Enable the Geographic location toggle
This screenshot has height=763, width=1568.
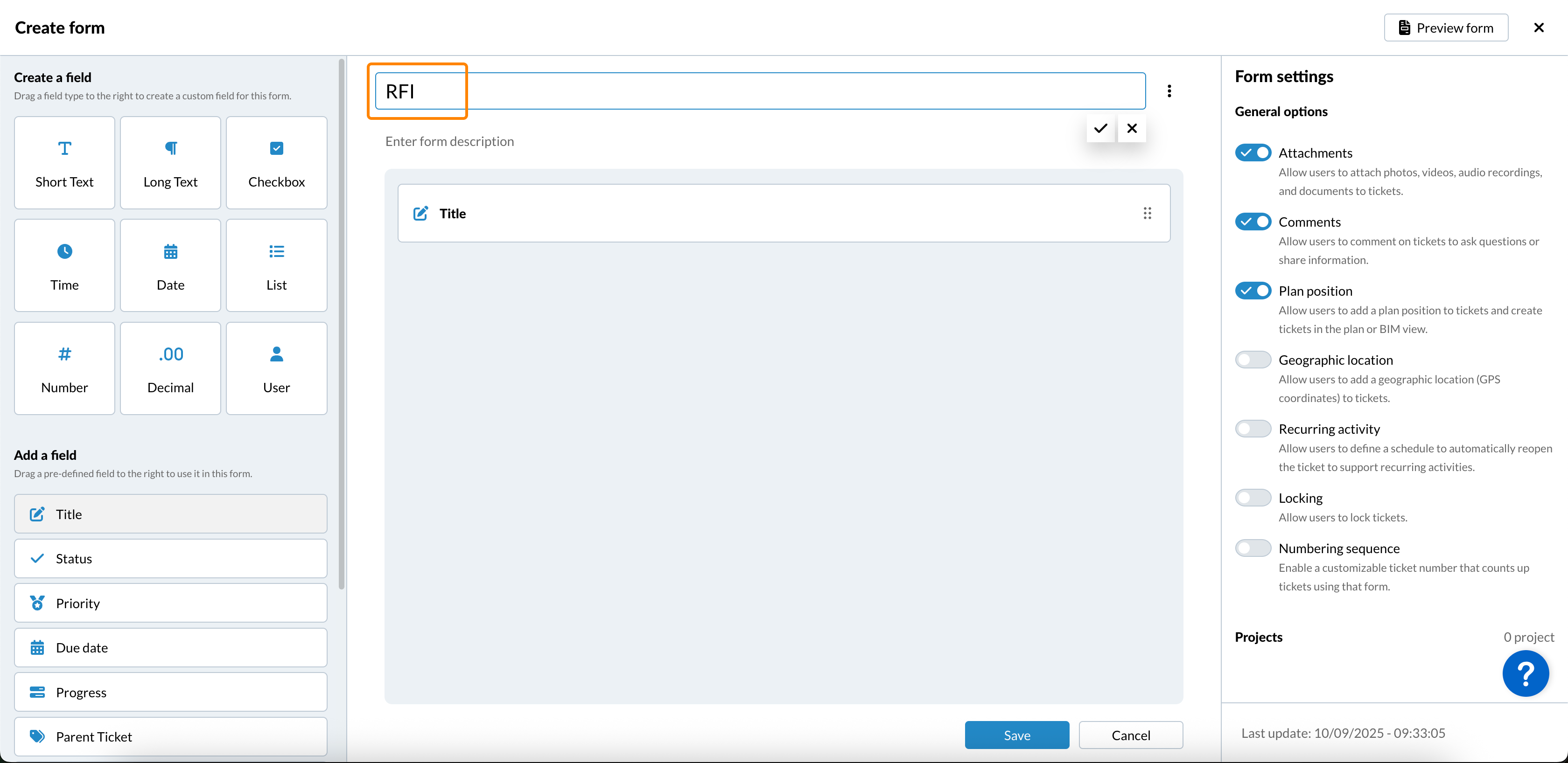[1253, 360]
